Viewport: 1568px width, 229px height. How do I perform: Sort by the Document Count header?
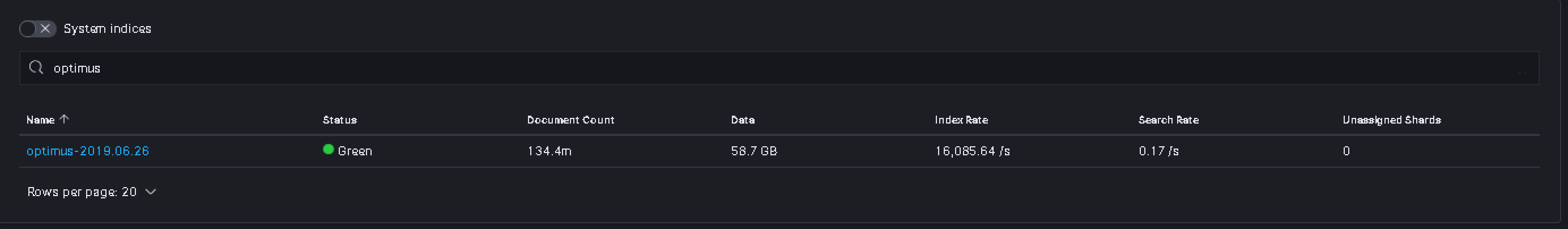(570, 120)
